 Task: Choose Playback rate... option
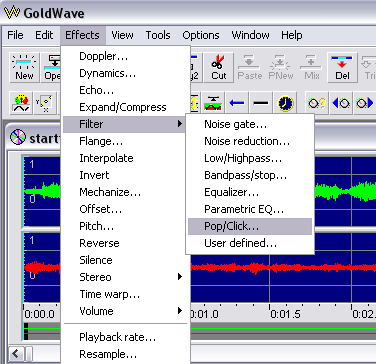click(124, 337)
